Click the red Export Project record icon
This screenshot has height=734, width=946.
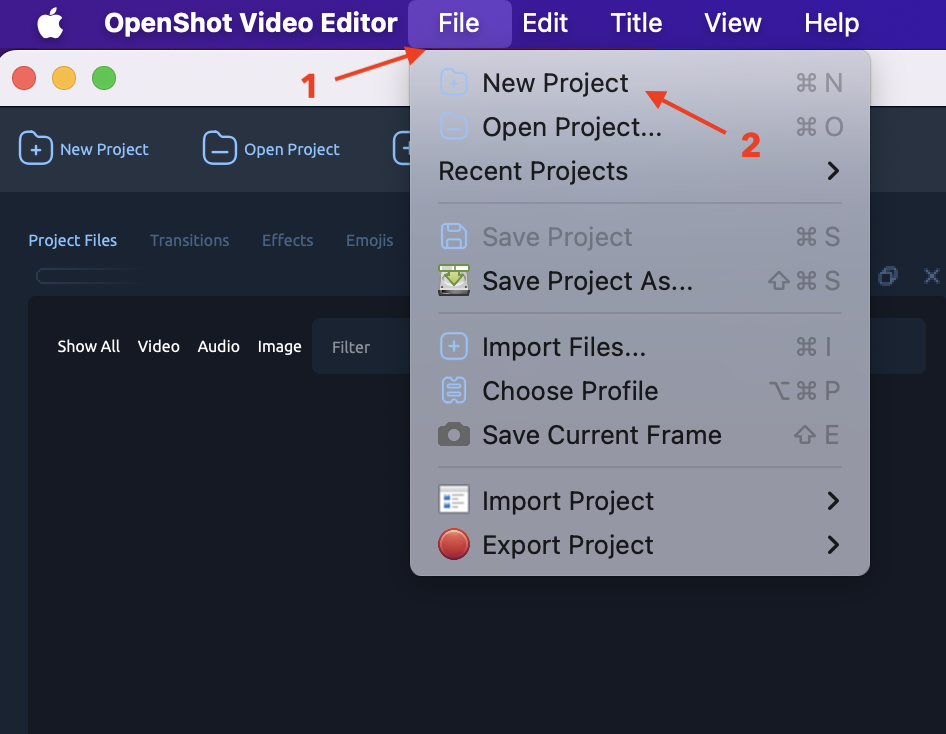point(454,545)
